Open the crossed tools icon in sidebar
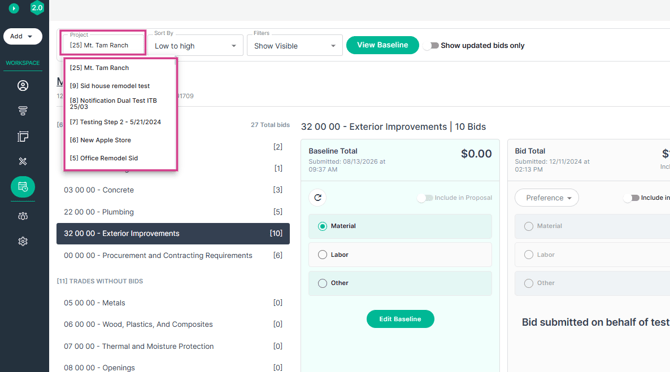670x372 pixels. click(x=23, y=161)
